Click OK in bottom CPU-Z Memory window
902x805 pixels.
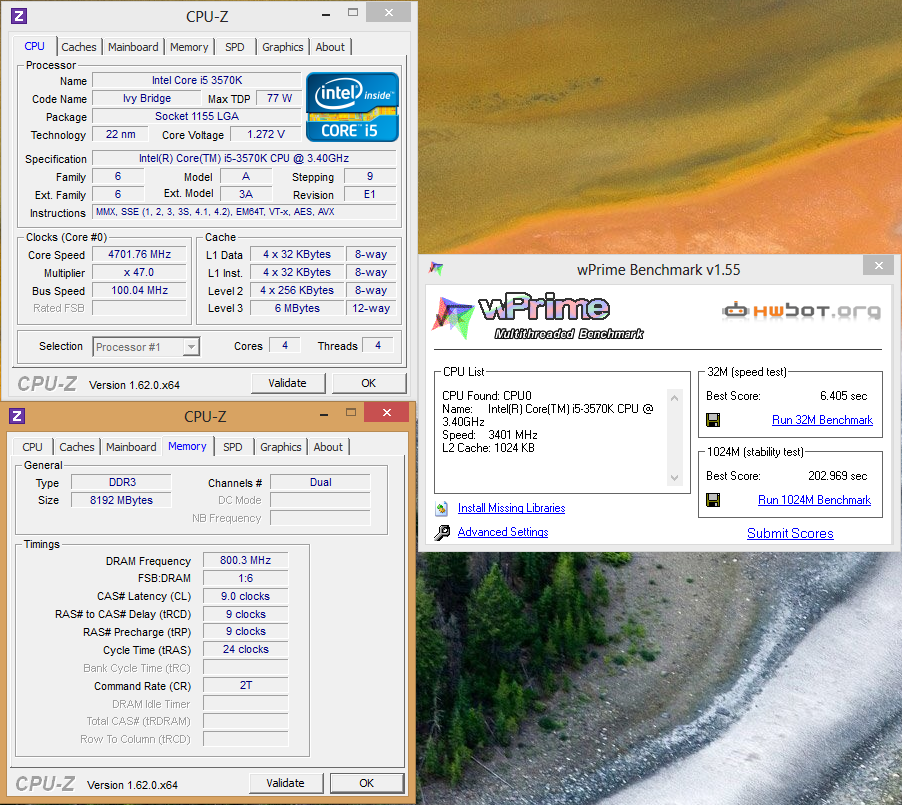tap(367, 783)
